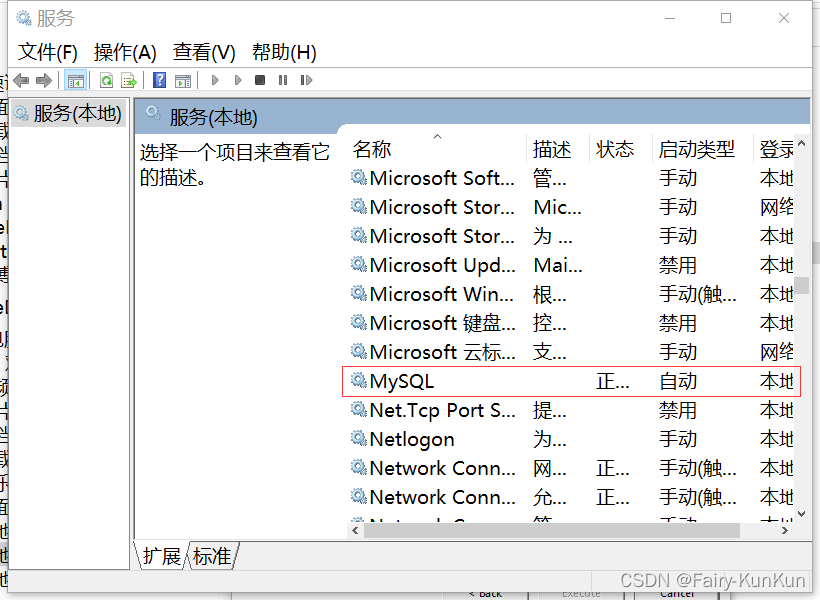Select the Microsoft Soft... service row
Image resolution: width=820 pixels, height=600 pixels.
coord(572,178)
